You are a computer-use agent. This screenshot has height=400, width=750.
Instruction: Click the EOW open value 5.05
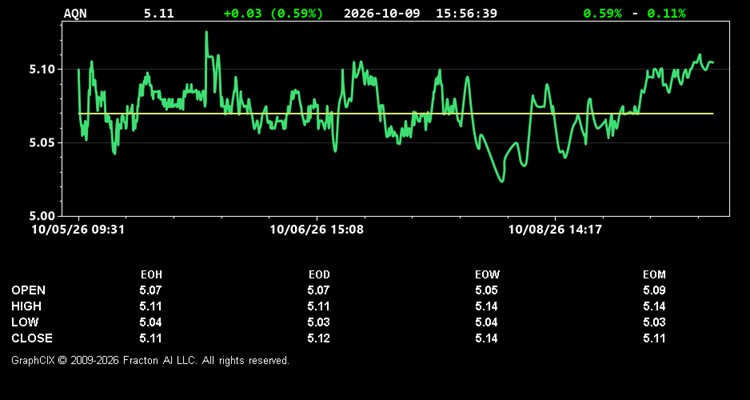pos(486,290)
